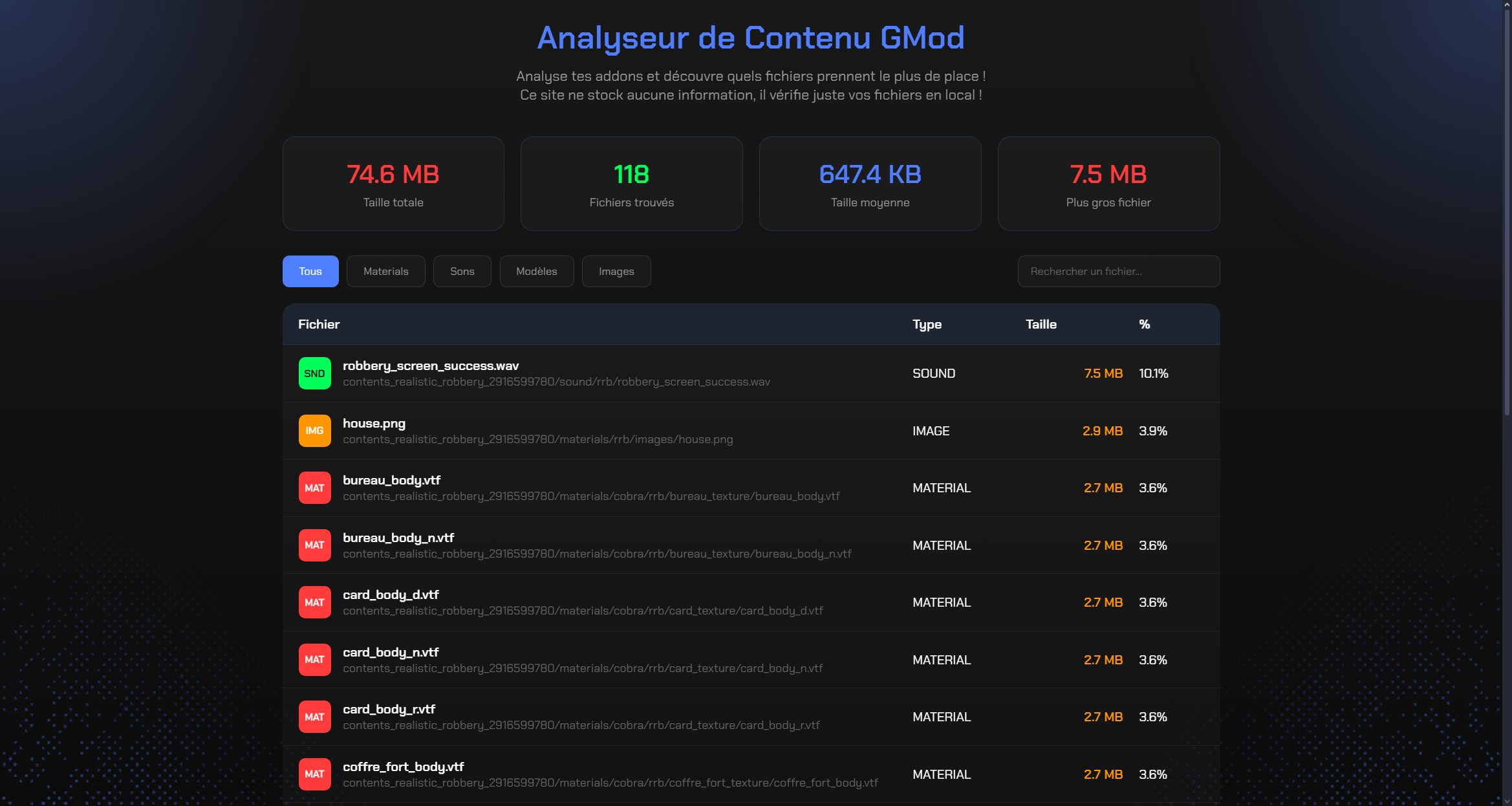Click the MAT icon for bureau_body_n.vtf
1512x806 pixels.
click(314, 545)
